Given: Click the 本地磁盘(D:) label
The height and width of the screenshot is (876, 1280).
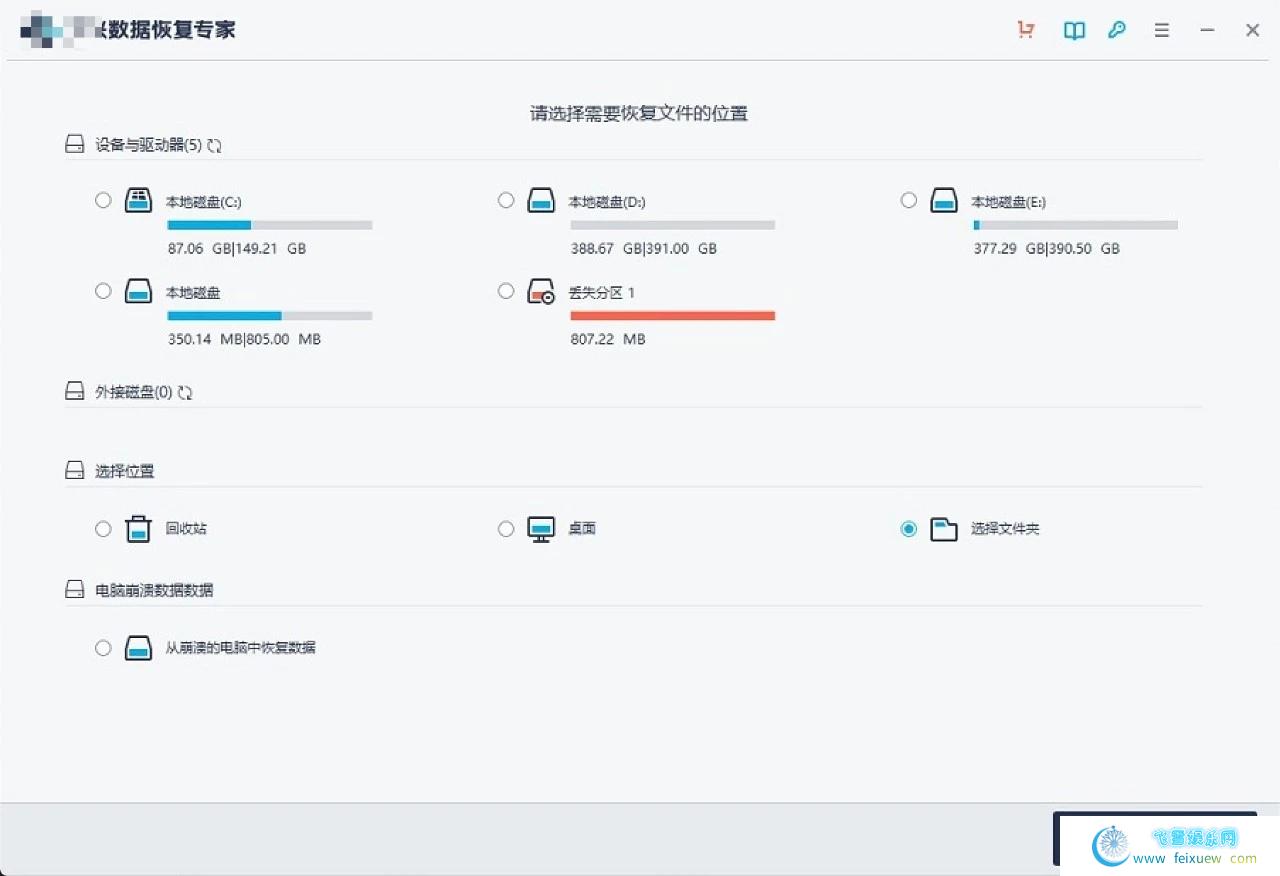Looking at the screenshot, I should (x=607, y=202).
